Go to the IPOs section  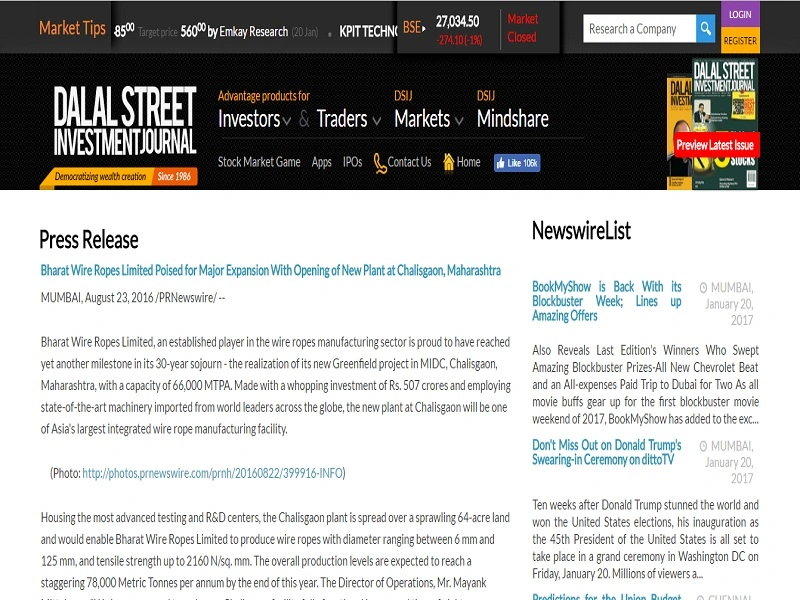[x=352, y=162]
